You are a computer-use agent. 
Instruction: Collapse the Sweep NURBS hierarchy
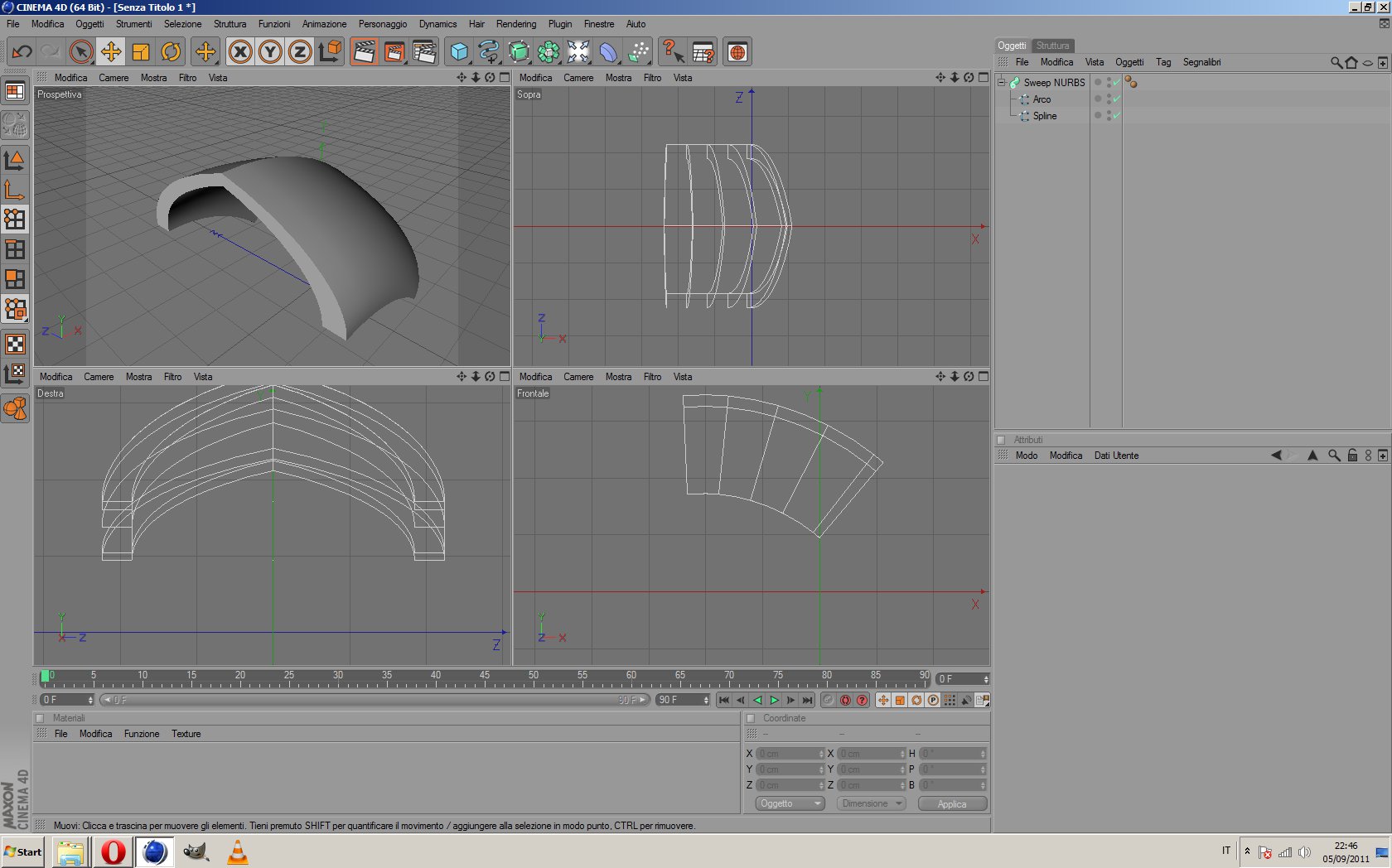[1002, 82]
